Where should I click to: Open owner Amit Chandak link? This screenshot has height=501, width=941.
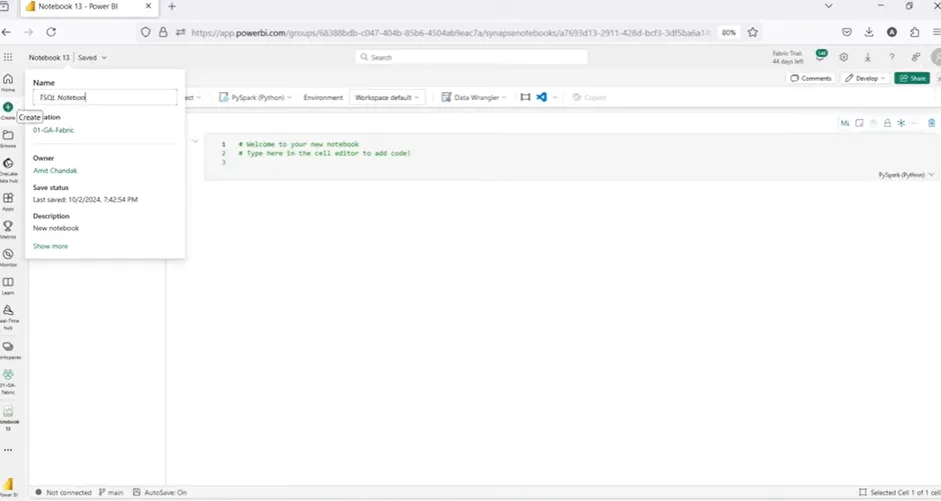tap(55, 170)
